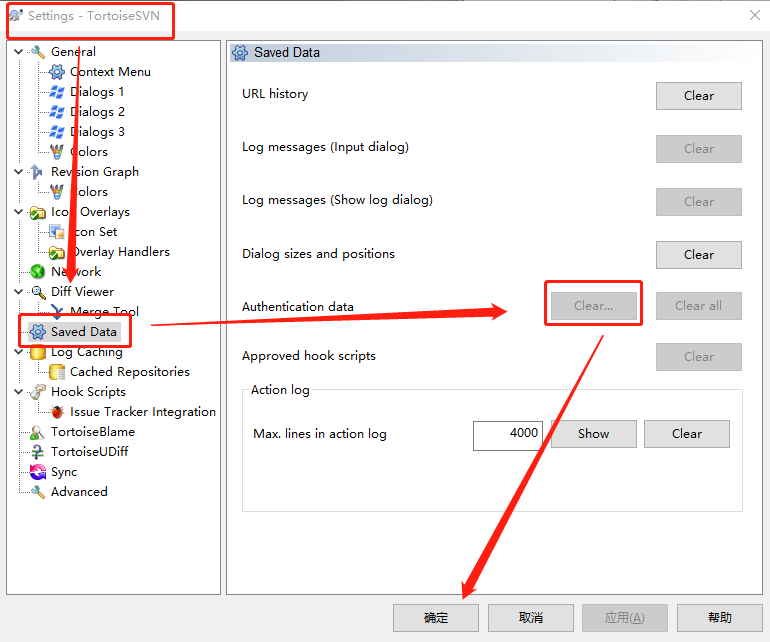The width and height of the screenshot is (770, 642).
Task: Open TortoiseUDiff settings
Action: (x=89, y=452)
